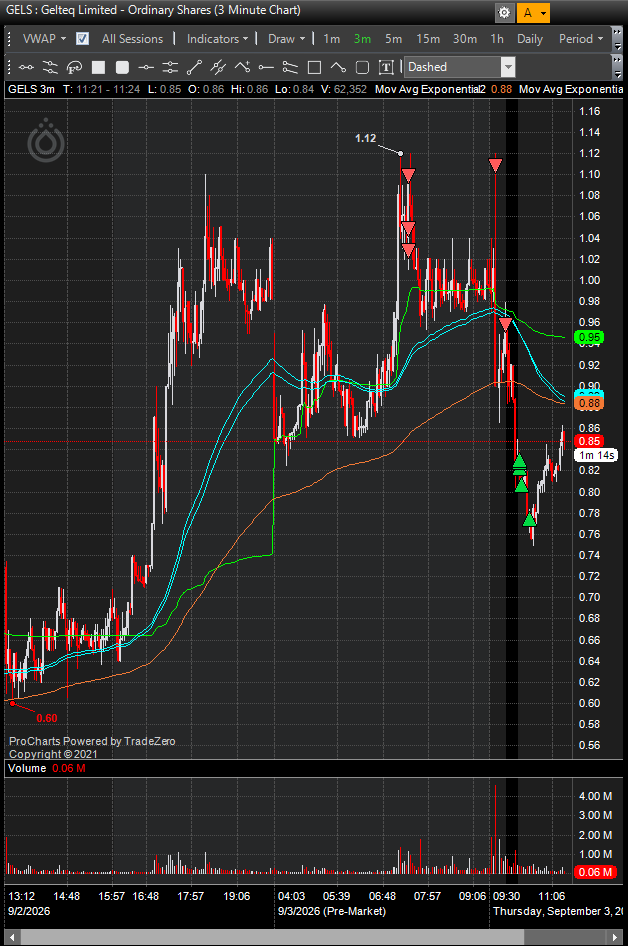Click the 1.12 high price annotation

[366, 138]
